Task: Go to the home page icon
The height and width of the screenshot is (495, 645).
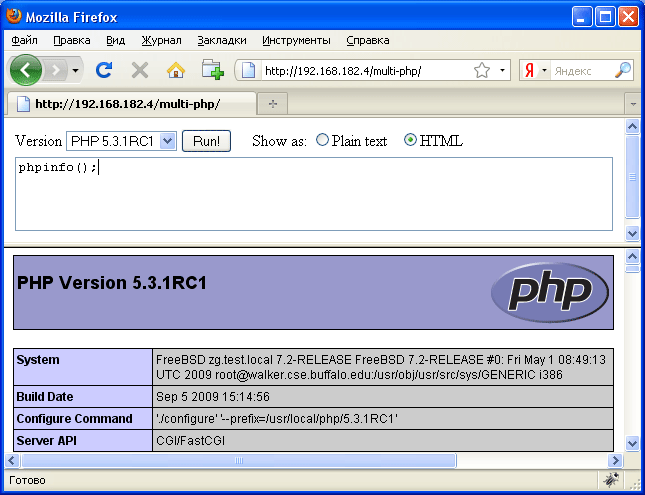Action: (175, 70)
